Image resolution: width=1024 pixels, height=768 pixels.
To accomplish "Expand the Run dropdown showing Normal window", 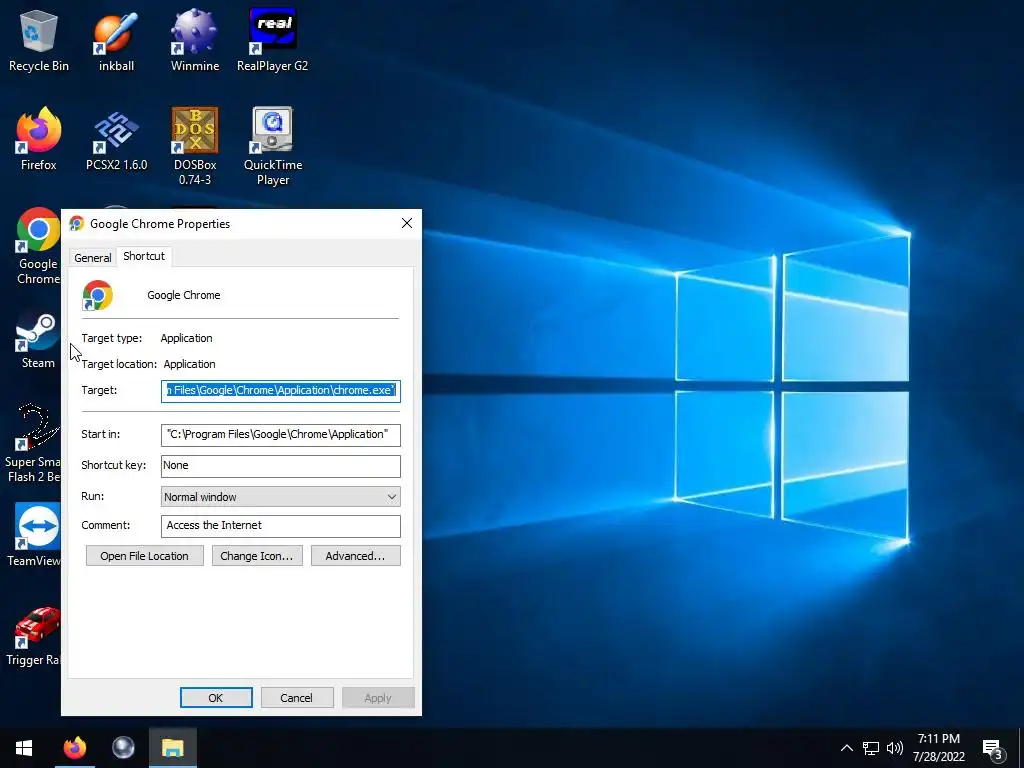I will click(281, 497).
